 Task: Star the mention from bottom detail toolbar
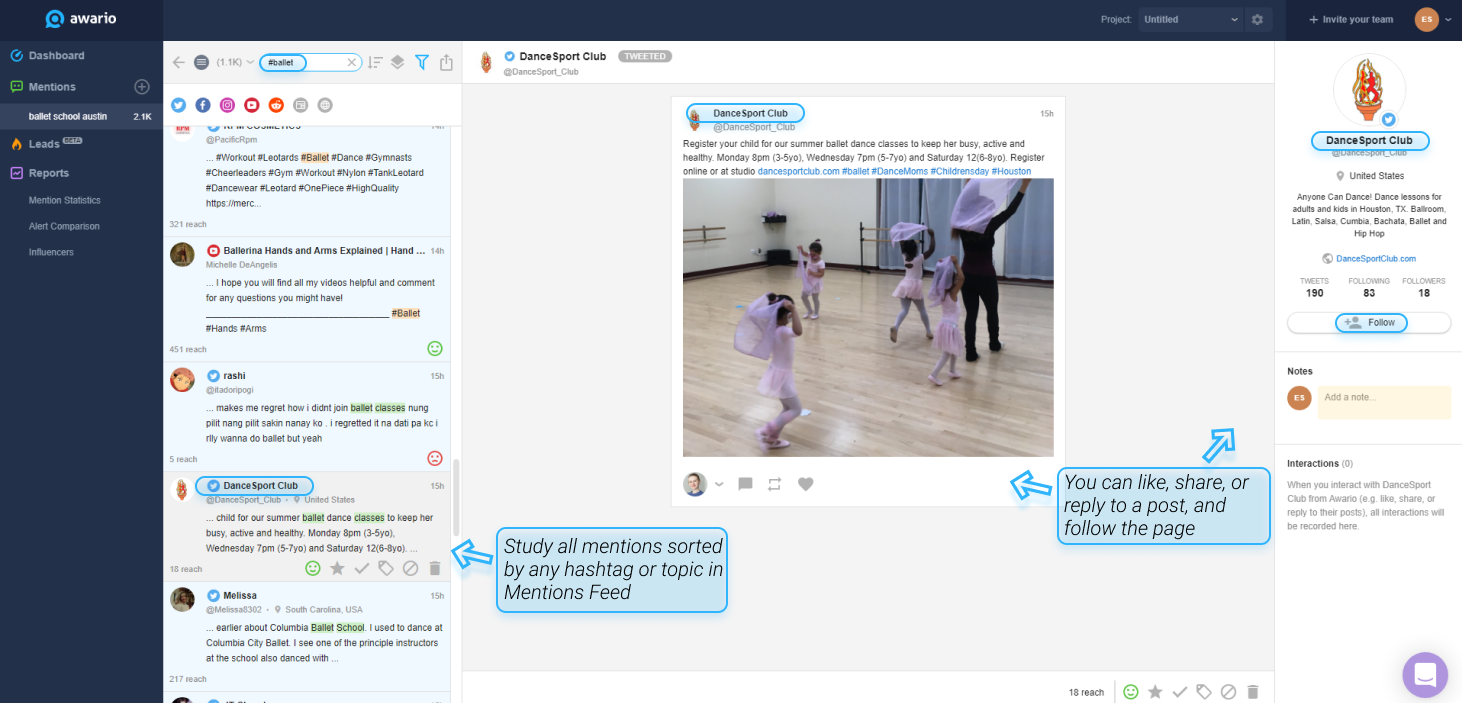tap(1155, 691)
